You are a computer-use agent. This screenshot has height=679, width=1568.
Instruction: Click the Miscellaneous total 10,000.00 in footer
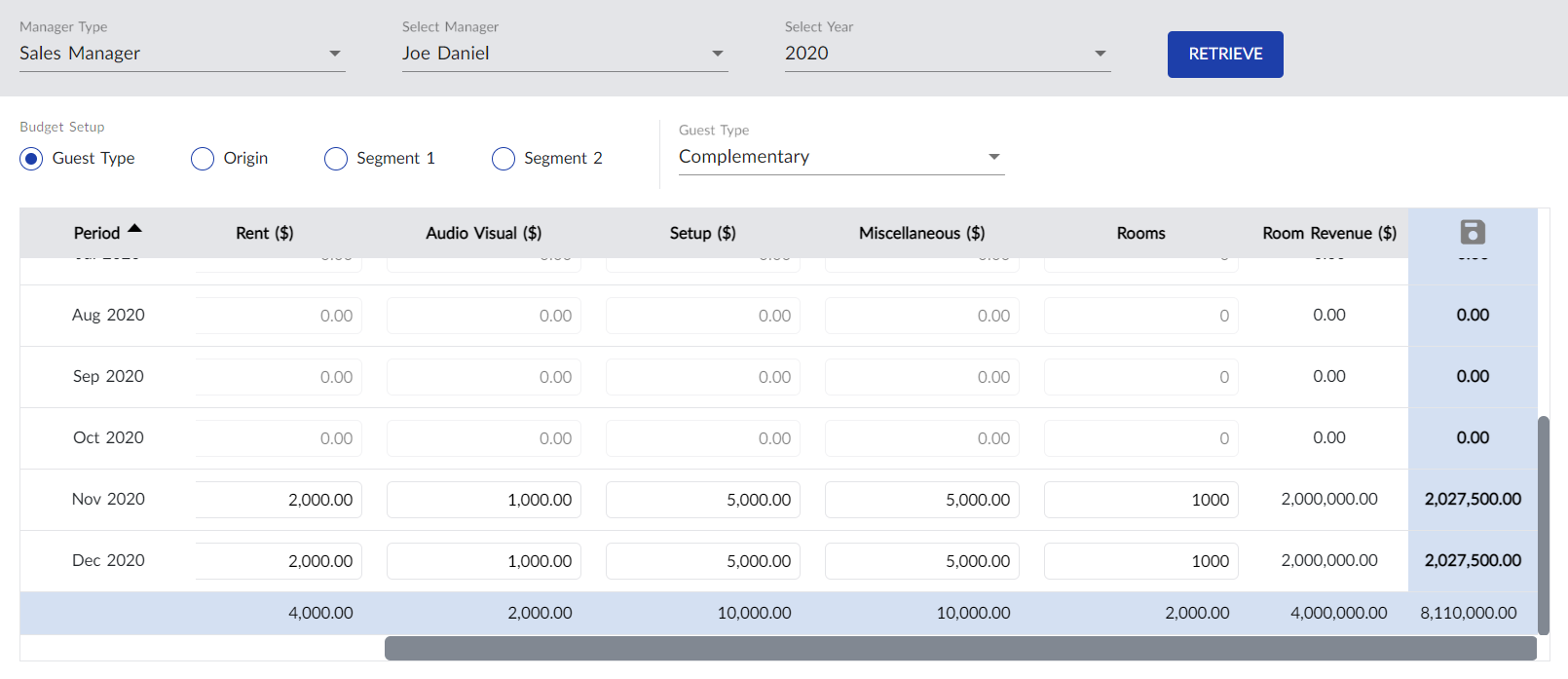coord(974,613)
